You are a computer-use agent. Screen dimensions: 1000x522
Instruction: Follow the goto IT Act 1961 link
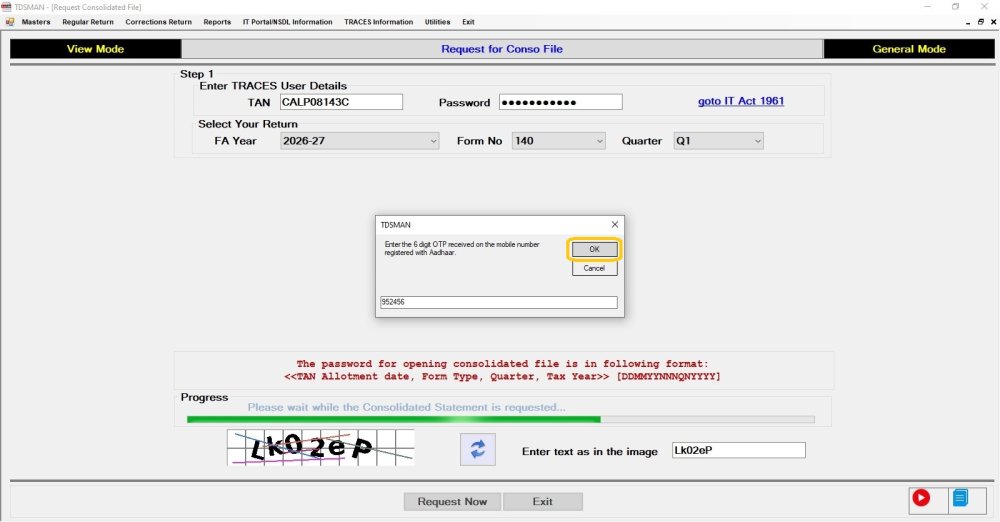tap(740, 101)
